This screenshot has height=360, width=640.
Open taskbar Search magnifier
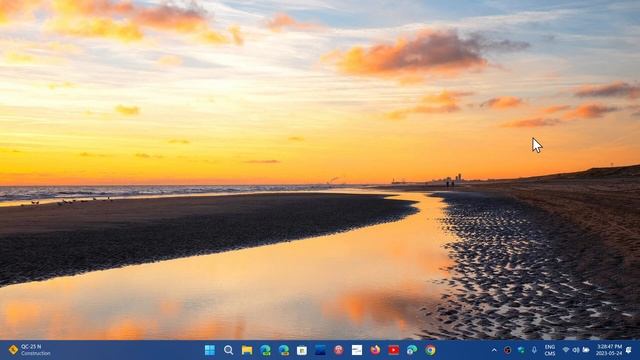tap(229, 350)
